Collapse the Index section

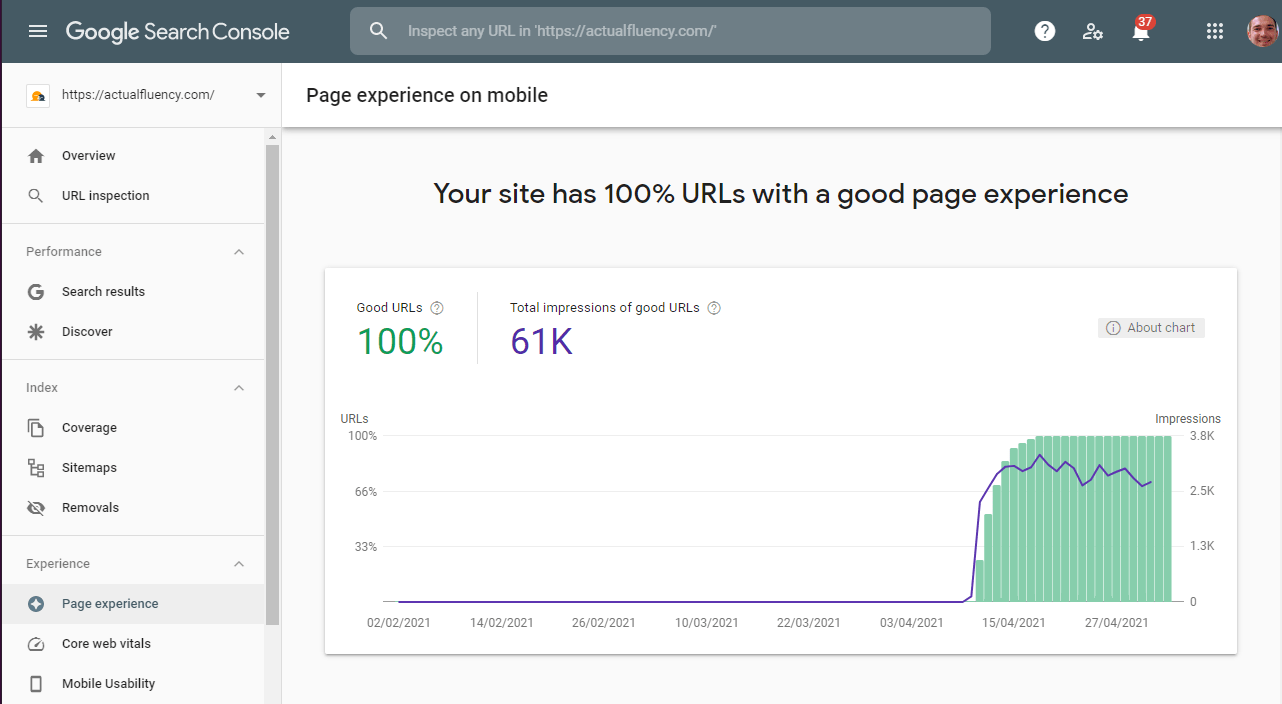[239, 388]
